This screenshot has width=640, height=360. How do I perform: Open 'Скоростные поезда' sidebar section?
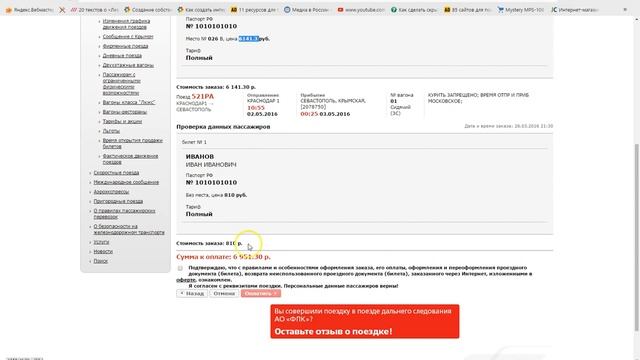pos(116,173)
